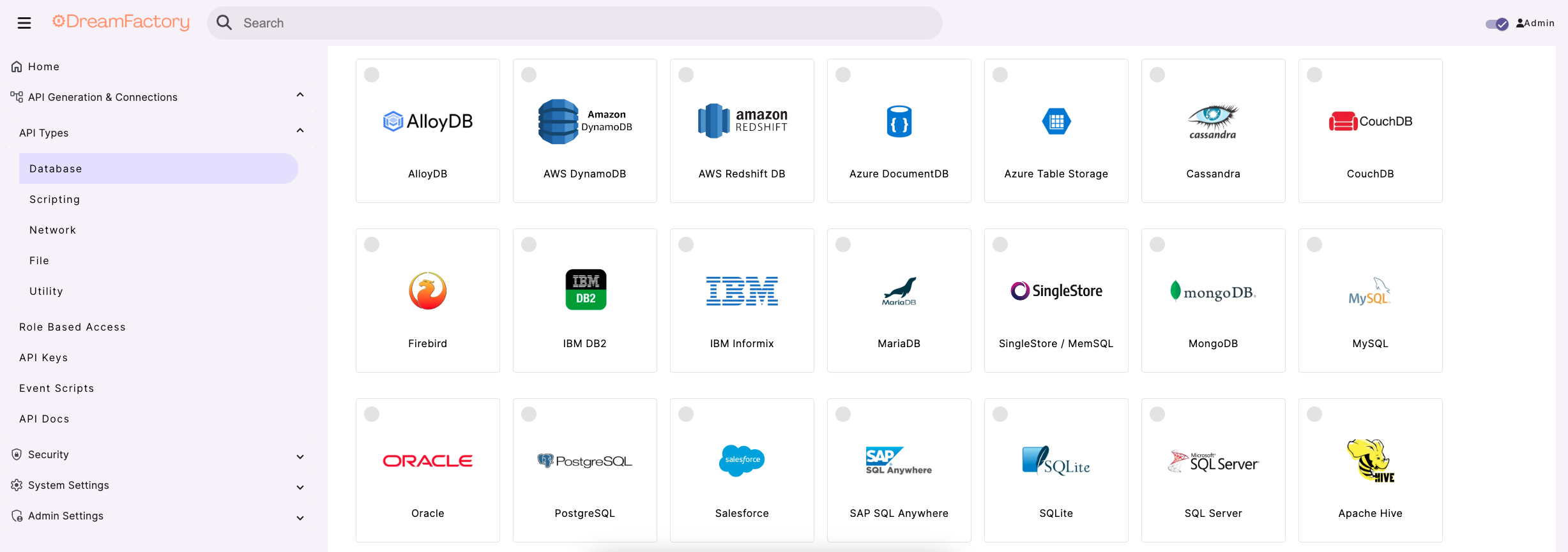Click the DreamFactory logo

click(121, 22)
